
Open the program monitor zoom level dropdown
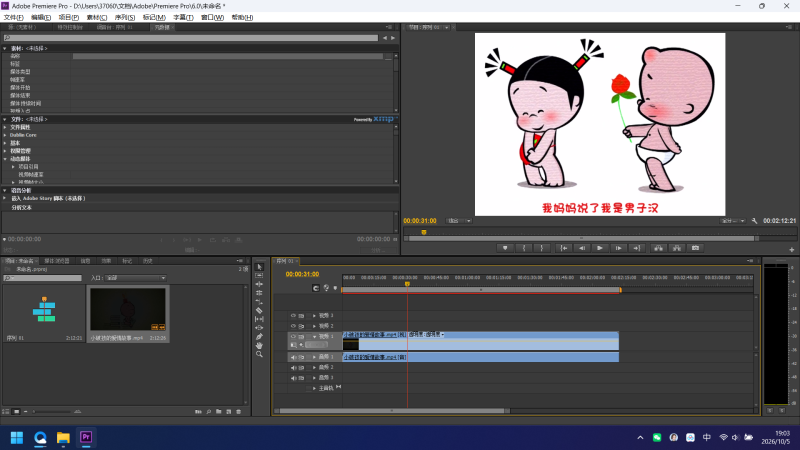(x=459, y=221)
